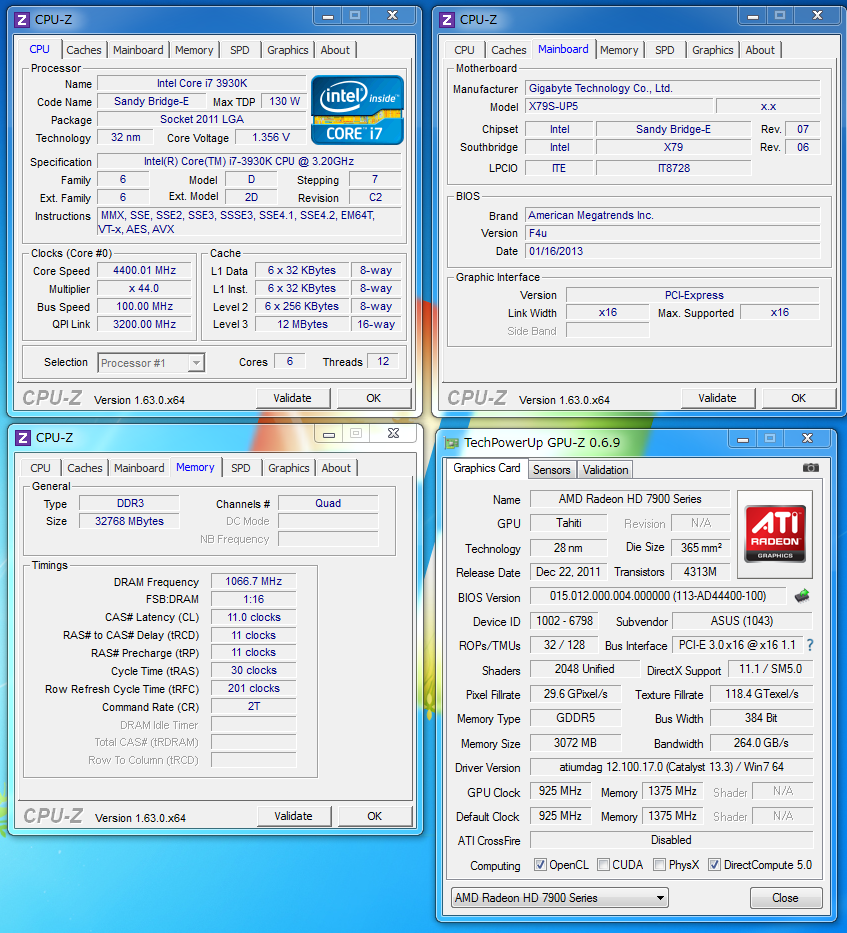Image resolution: width=847 pixels, height=933 pixels.
Task: Click the Manufacturer Gigabyte Technology Co., Ltd.
Action: [673, 89]
